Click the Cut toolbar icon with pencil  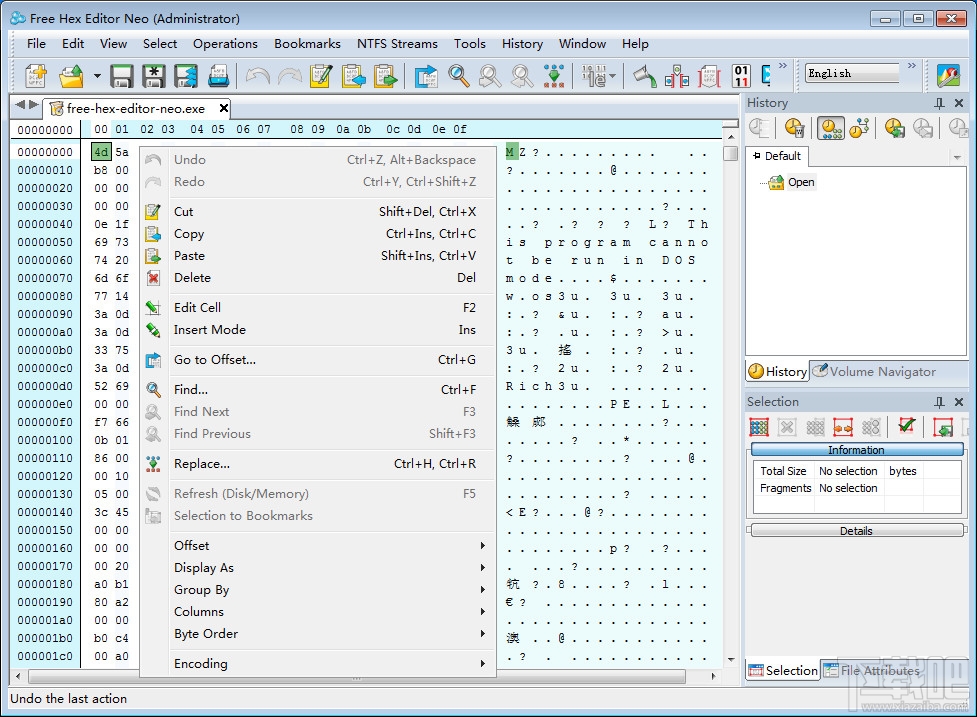pyautogui.click(x=321, y=76)
